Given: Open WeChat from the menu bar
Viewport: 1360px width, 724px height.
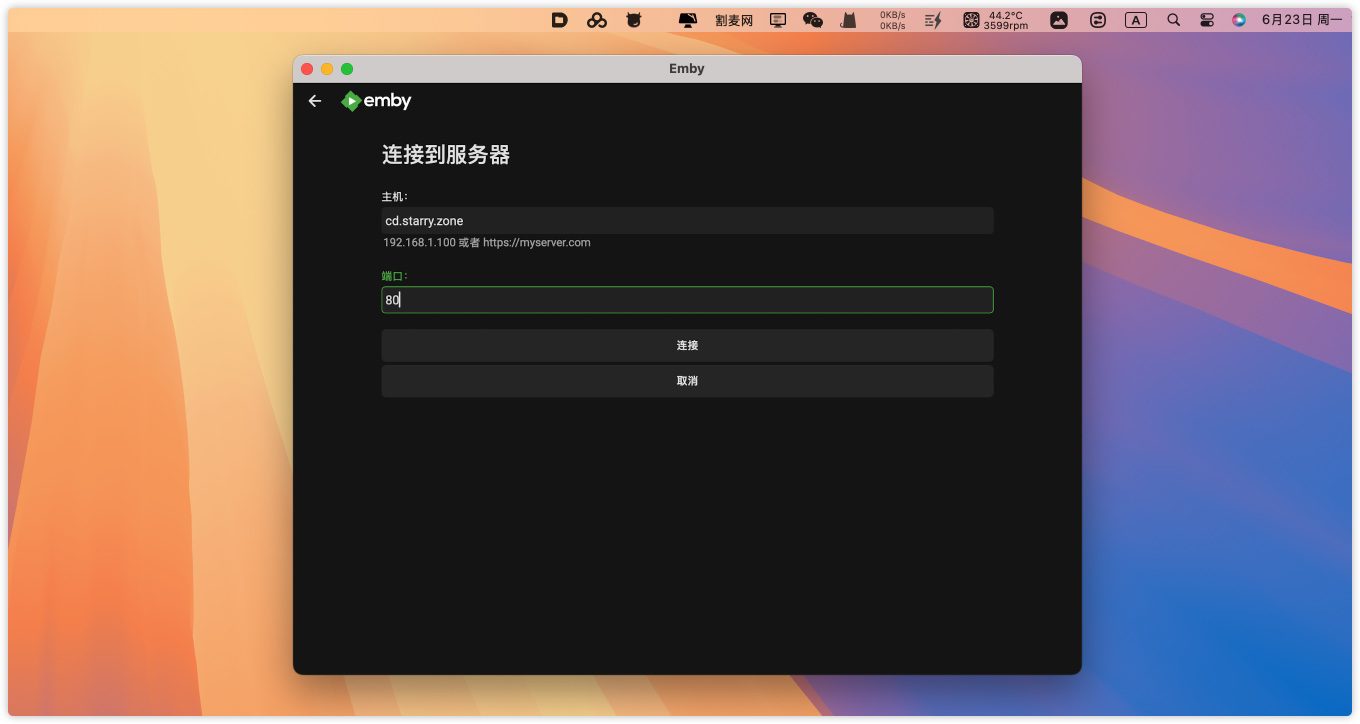Looking at the screenshot, I should pos(813,20).
